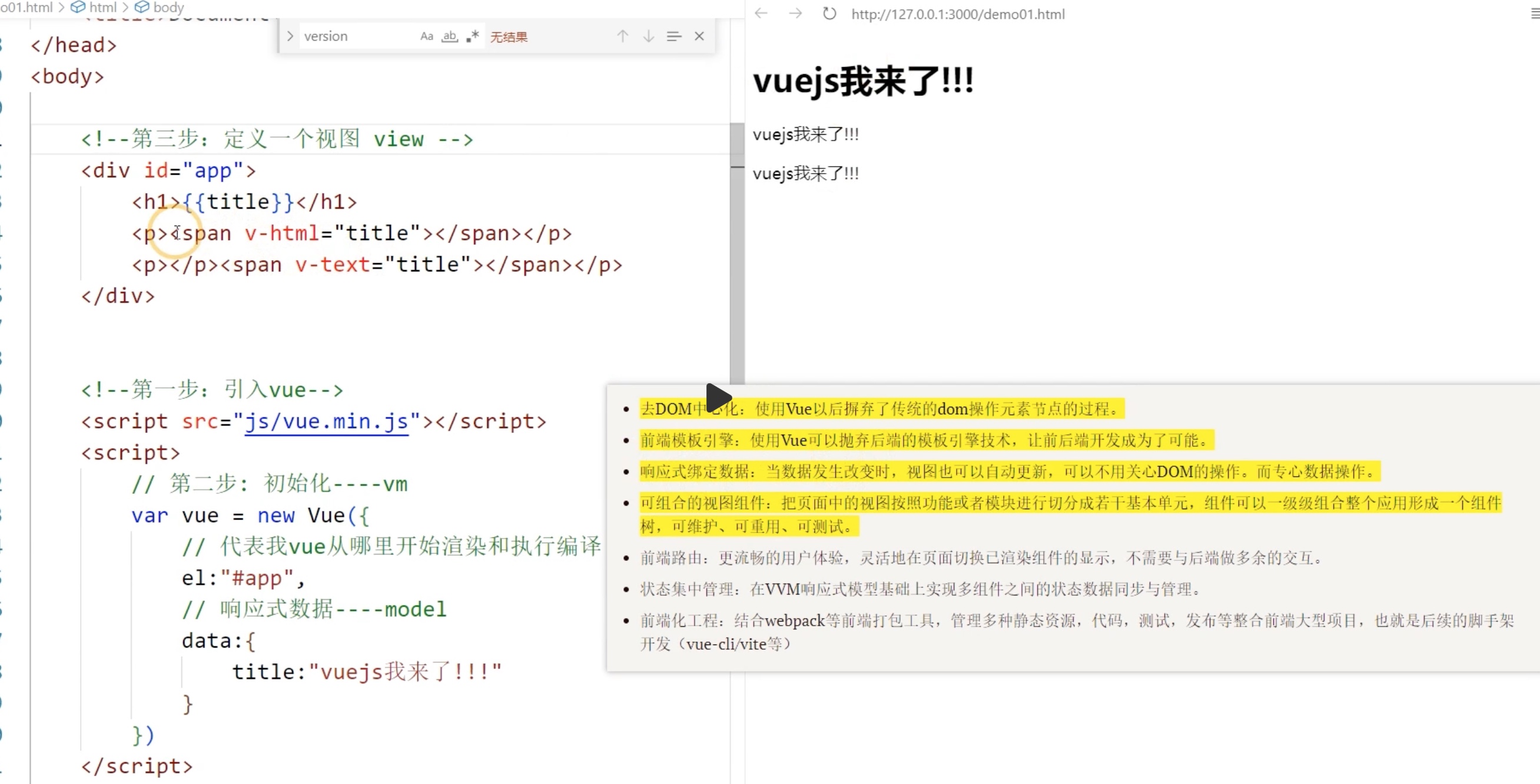
Task: Click the comment '第二步: 初始化----vm'
Action: 270,483
